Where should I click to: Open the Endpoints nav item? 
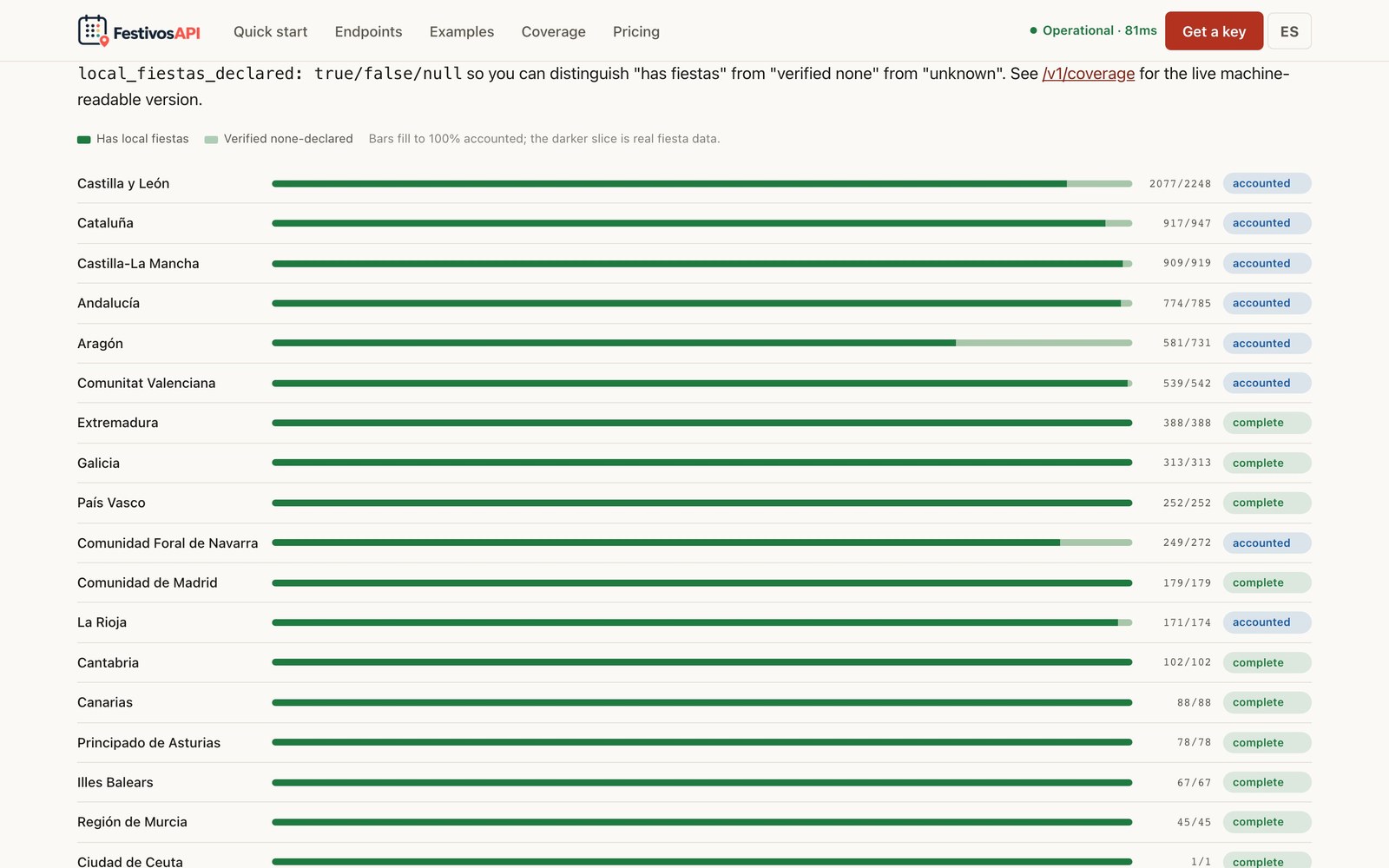point(368,31)
